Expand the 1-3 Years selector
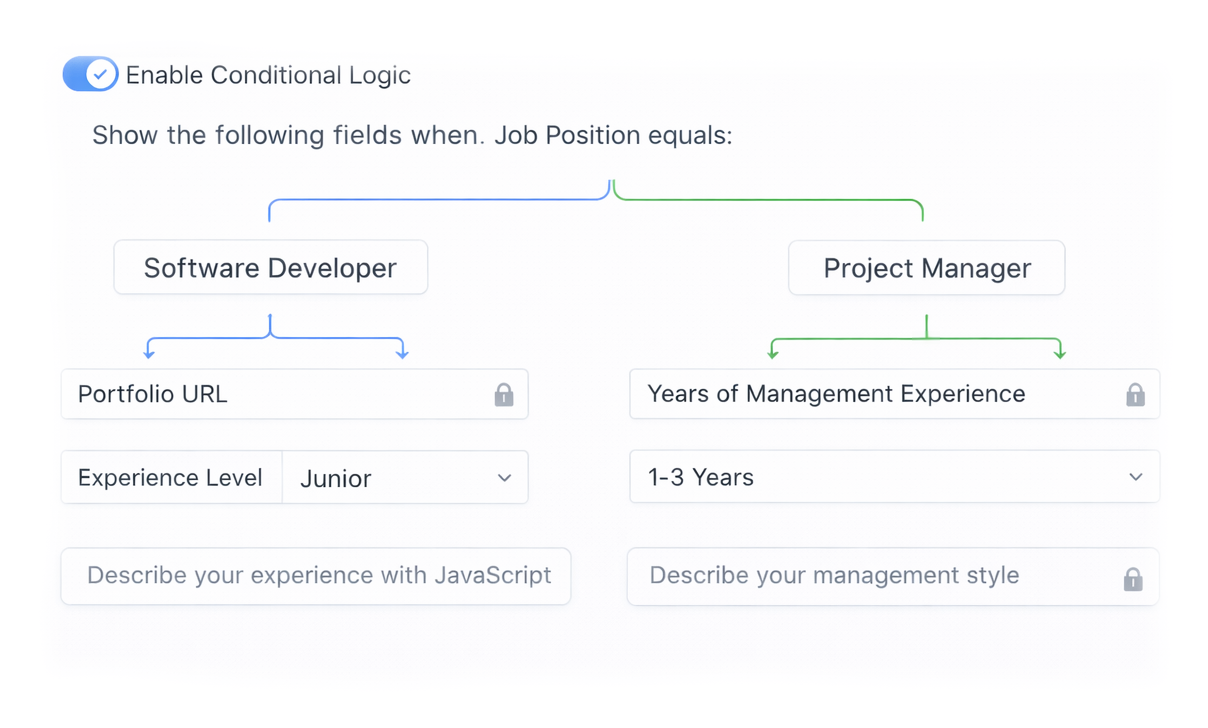 (893, 477)
